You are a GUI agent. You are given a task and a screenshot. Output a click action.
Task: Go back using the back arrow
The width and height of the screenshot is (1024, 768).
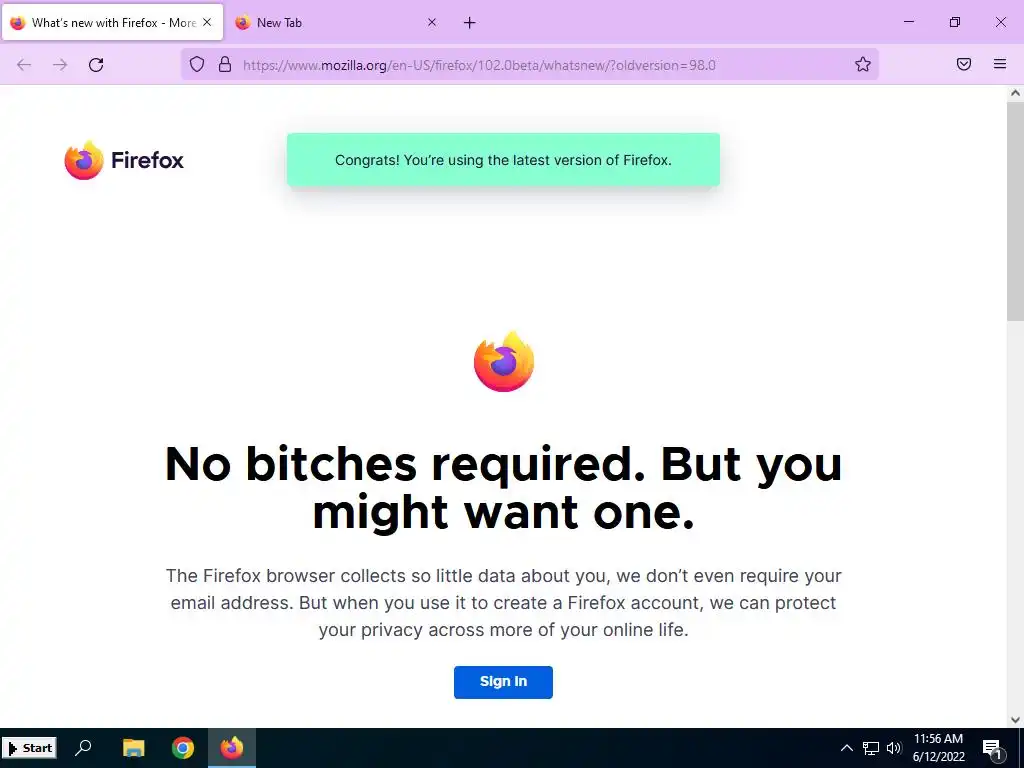coord(24,65)
